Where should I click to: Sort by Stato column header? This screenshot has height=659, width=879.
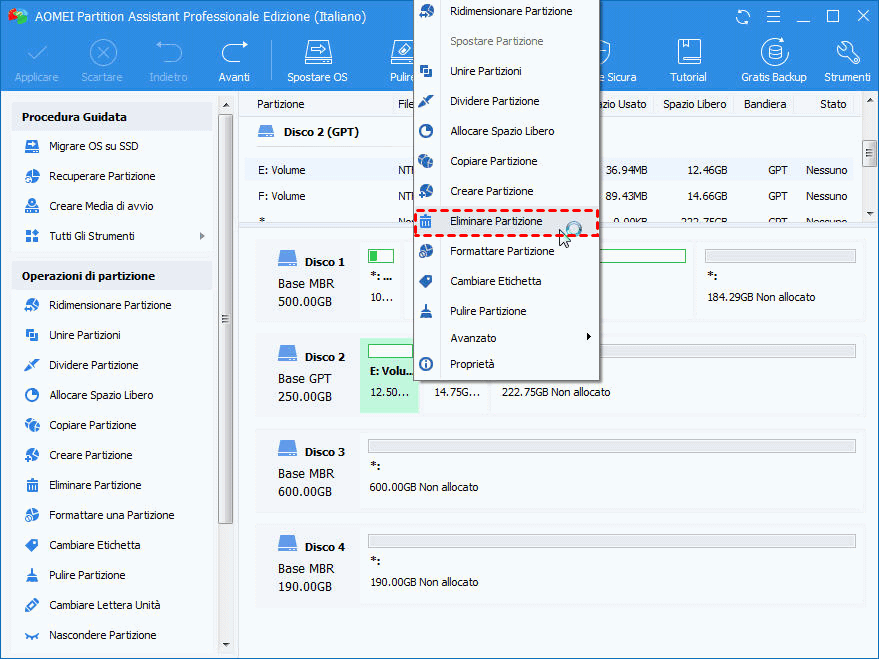tap(832, 104)
